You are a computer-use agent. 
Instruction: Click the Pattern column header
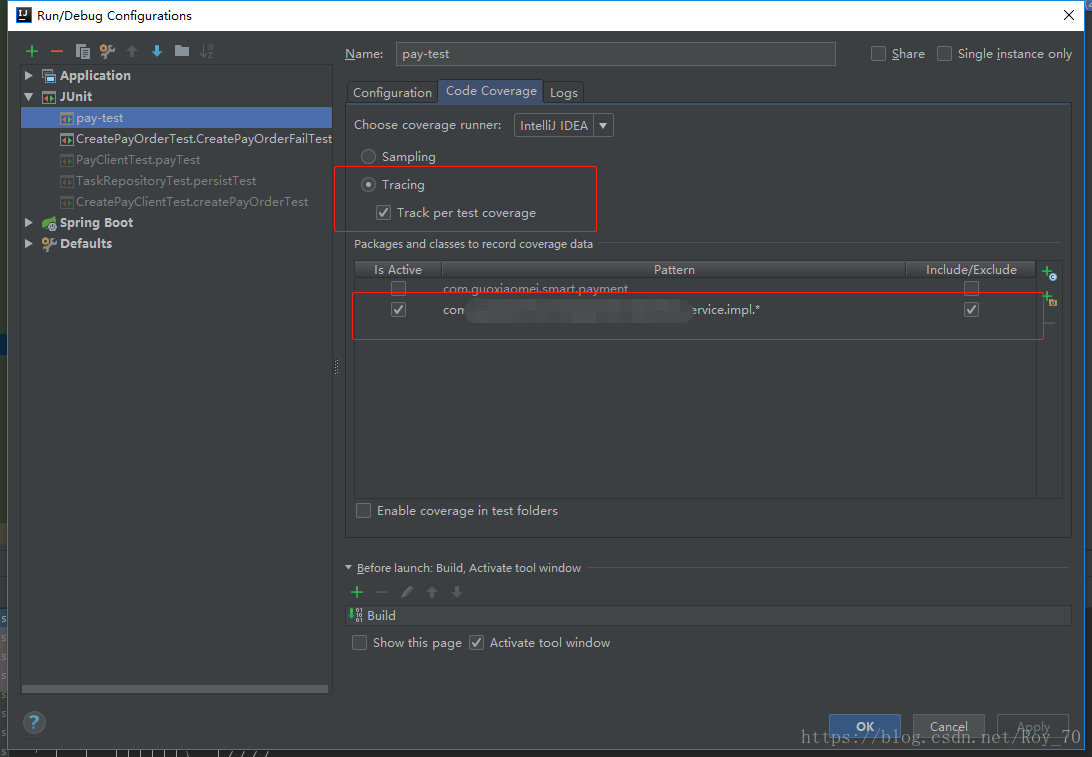click(673, 270)
